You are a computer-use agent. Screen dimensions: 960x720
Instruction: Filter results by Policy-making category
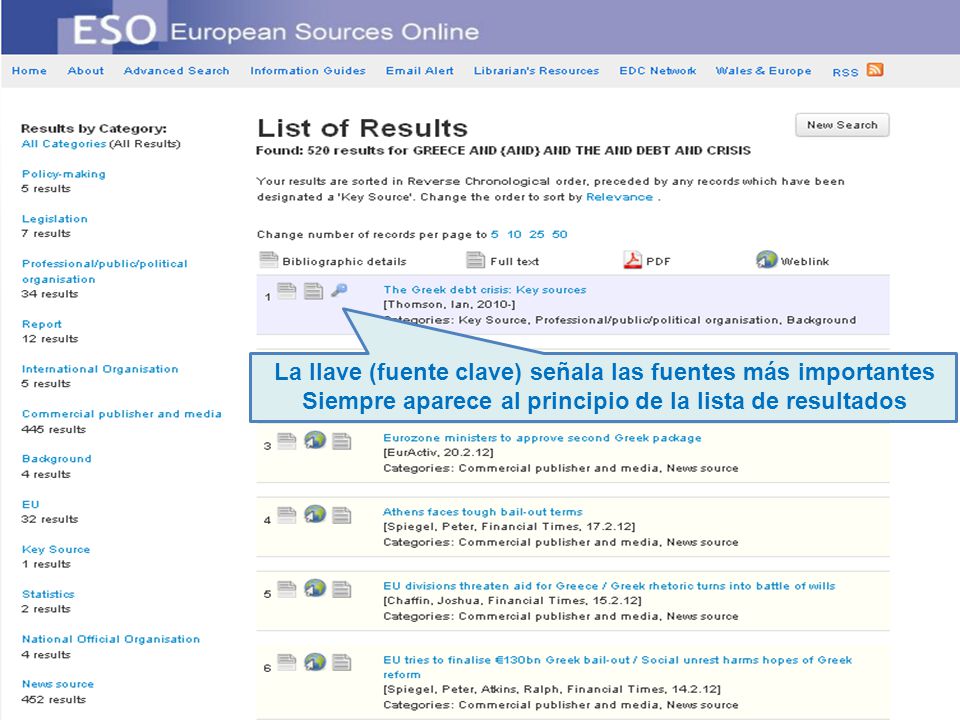(64, 174)
